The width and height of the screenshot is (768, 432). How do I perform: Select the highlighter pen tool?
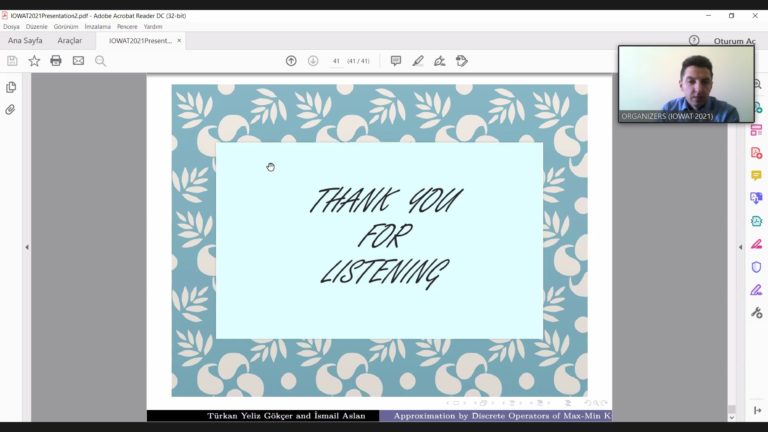coord(418,61)
